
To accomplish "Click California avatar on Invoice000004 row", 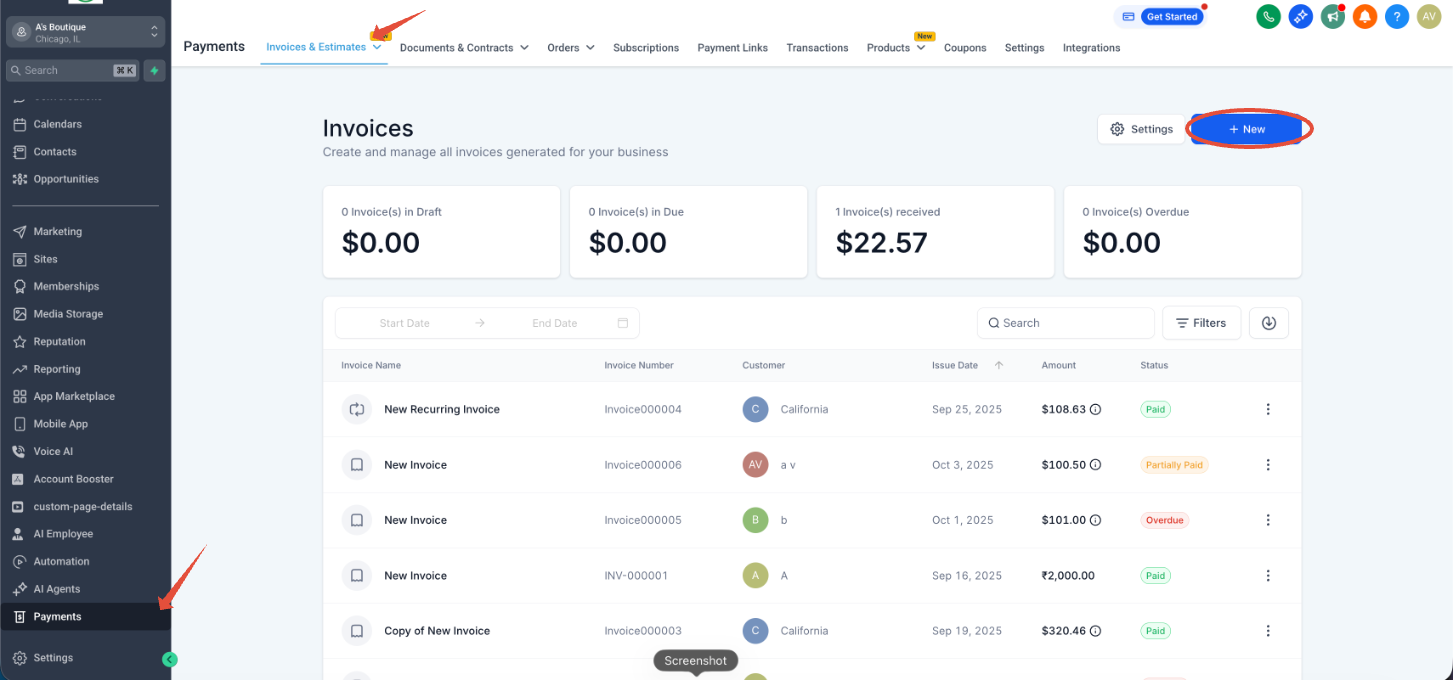I will 755,409.
